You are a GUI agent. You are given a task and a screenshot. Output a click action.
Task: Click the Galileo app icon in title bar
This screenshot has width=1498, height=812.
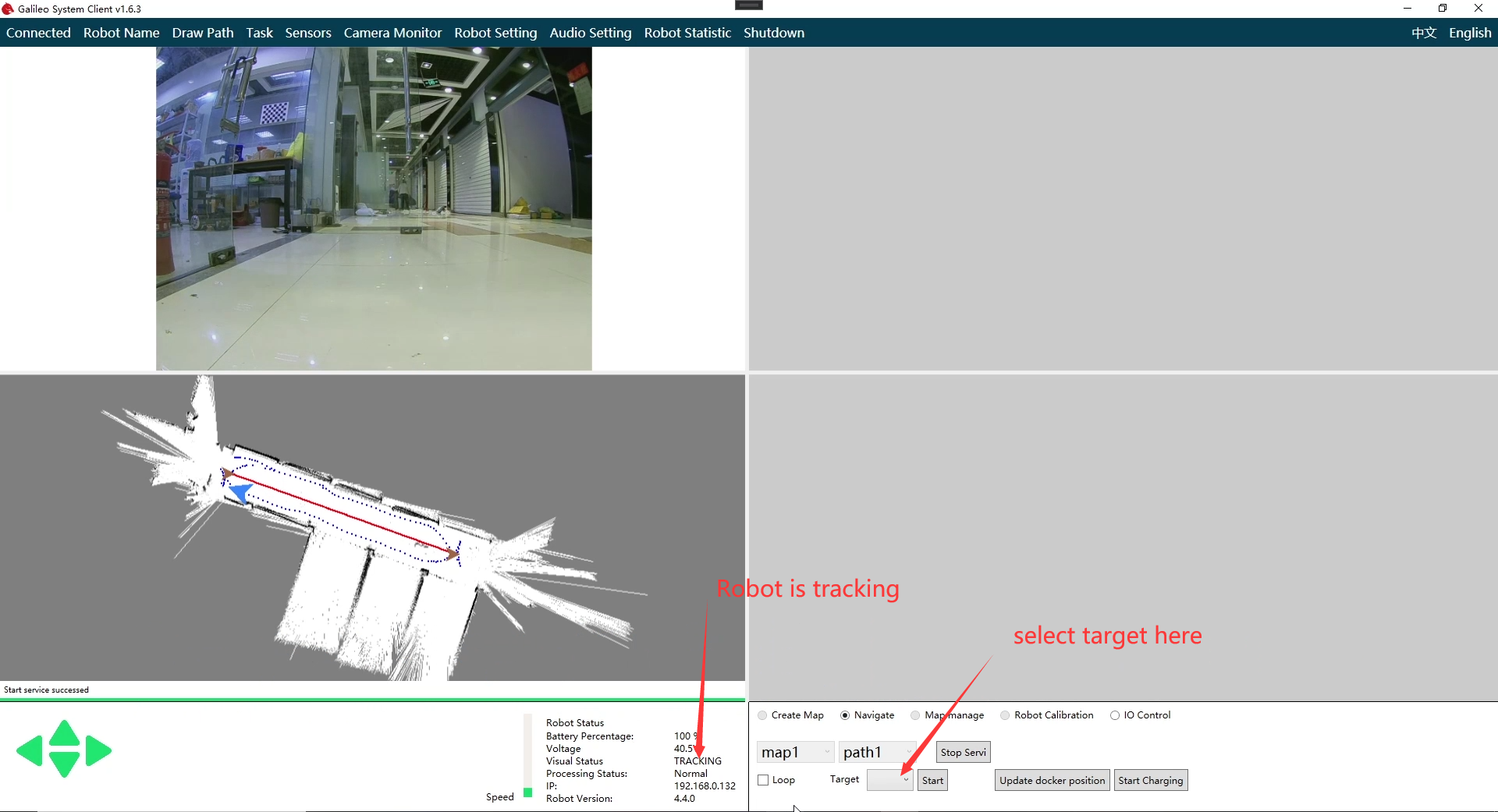tap(8, 9)
